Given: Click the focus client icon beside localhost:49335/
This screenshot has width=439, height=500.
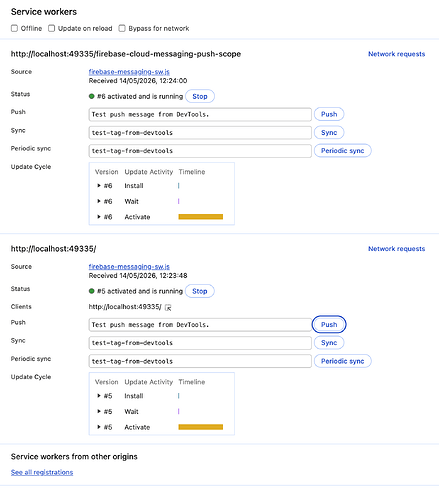Looking at the screenshot, I should tap(168, 307).
